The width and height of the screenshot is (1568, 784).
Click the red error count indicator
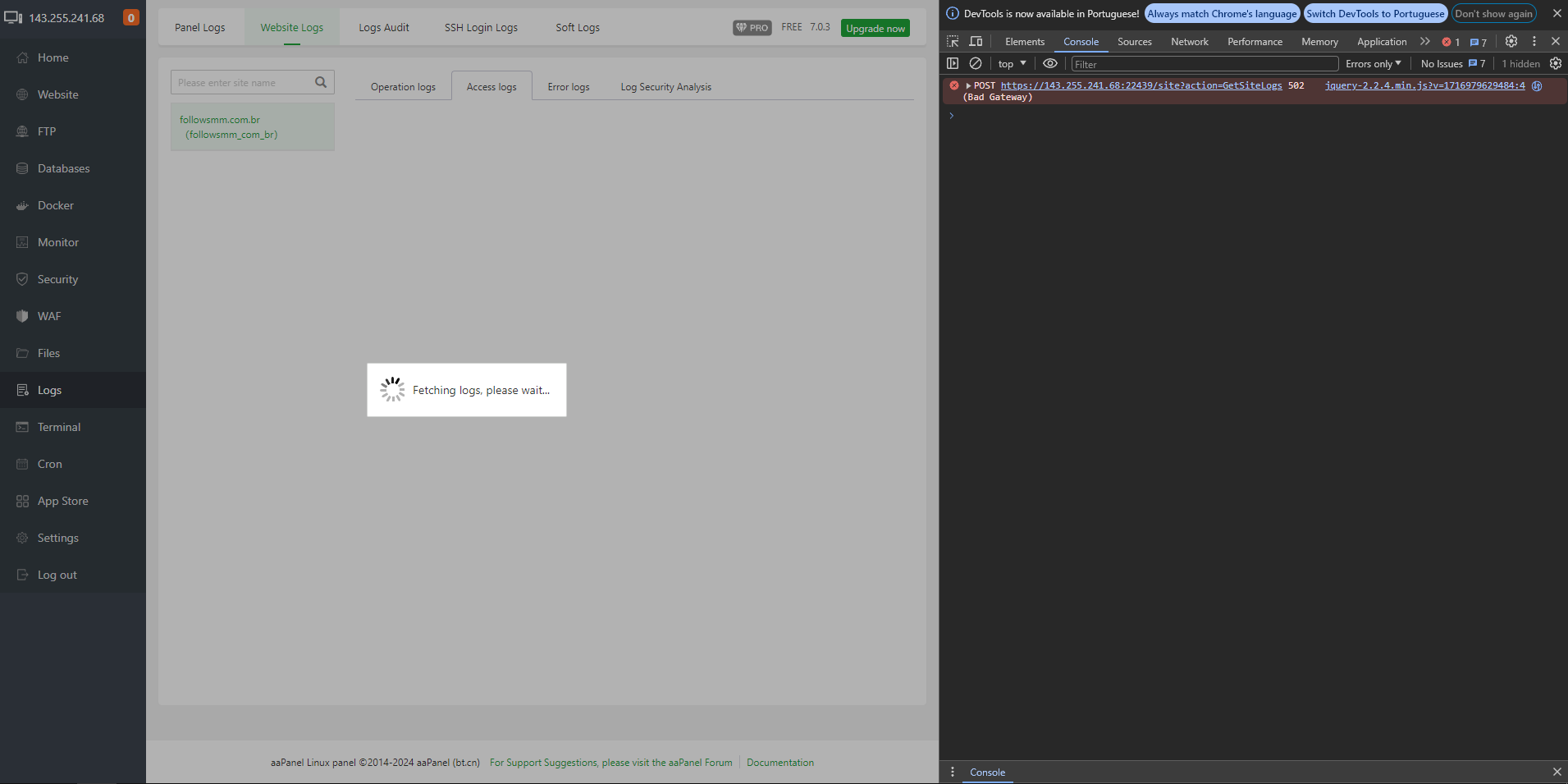pyautogui.click(x=1451, y=42)
